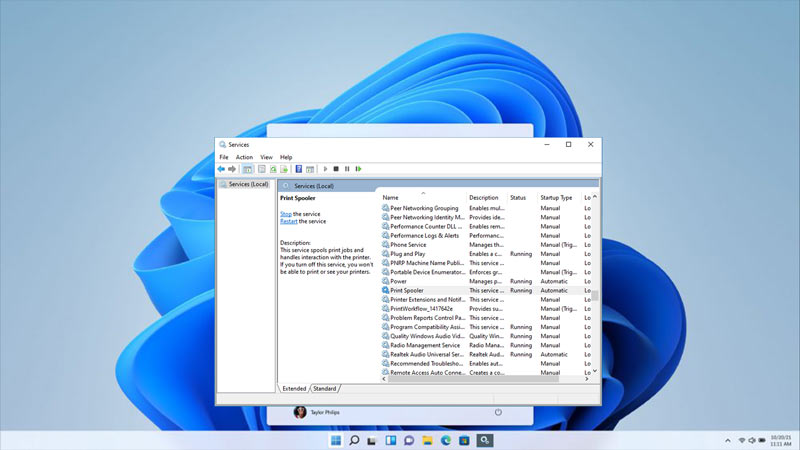Click the Pause Service toolbar icon

(347, 169)
